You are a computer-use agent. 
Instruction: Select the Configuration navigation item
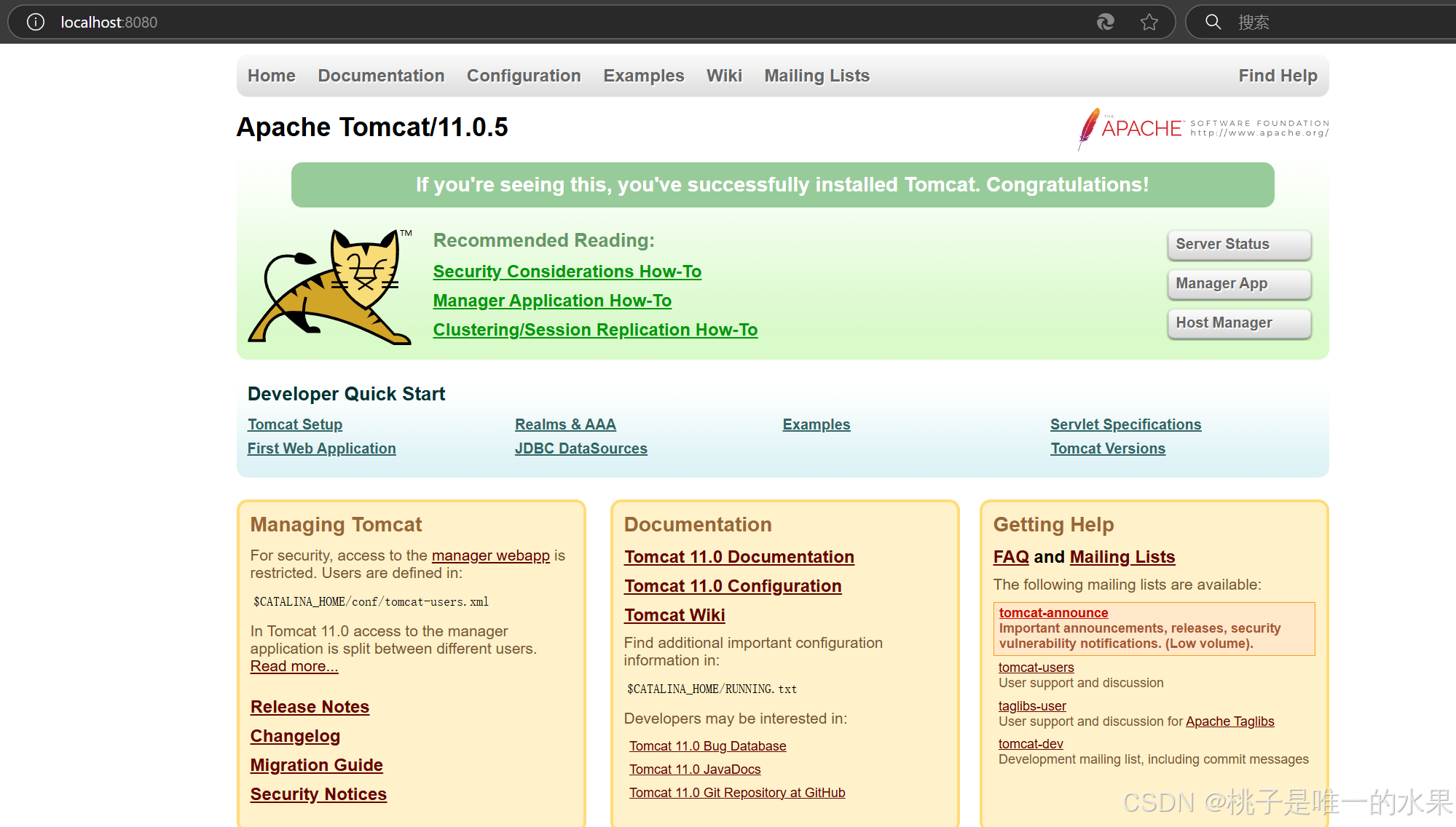524,75
